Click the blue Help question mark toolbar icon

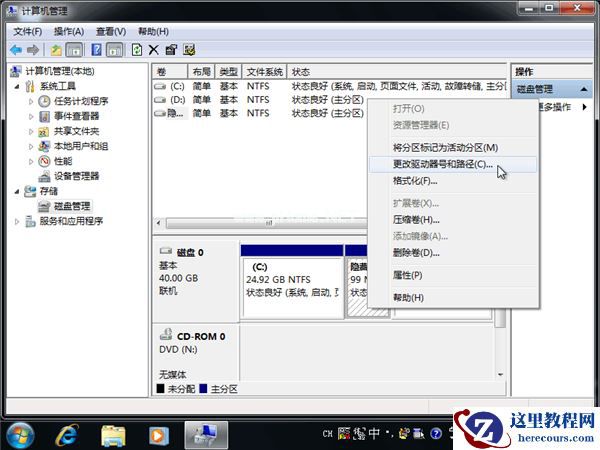click(x=96, y=50)
